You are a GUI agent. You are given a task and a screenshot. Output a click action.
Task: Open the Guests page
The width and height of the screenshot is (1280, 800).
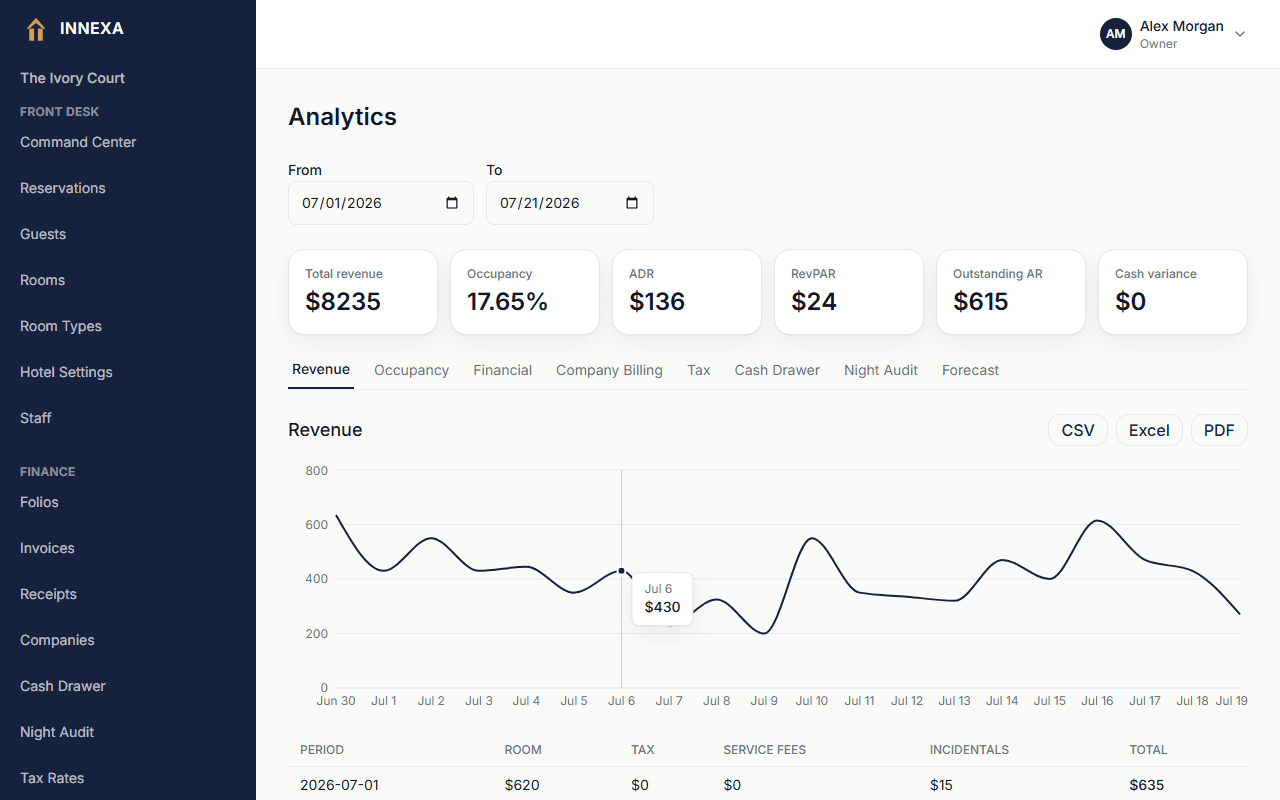click(43, 234)
